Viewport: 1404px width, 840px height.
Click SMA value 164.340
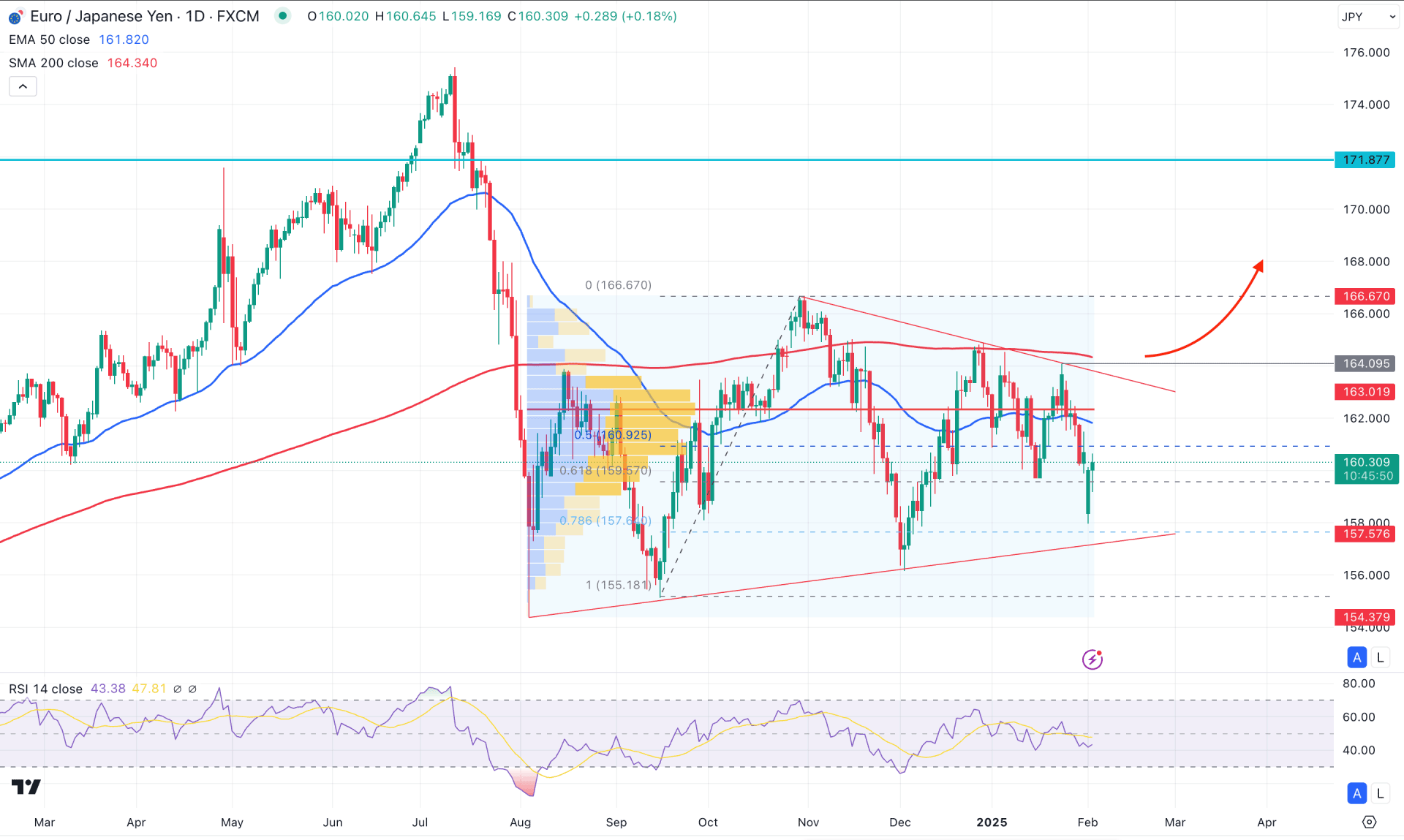pos(132,63)
